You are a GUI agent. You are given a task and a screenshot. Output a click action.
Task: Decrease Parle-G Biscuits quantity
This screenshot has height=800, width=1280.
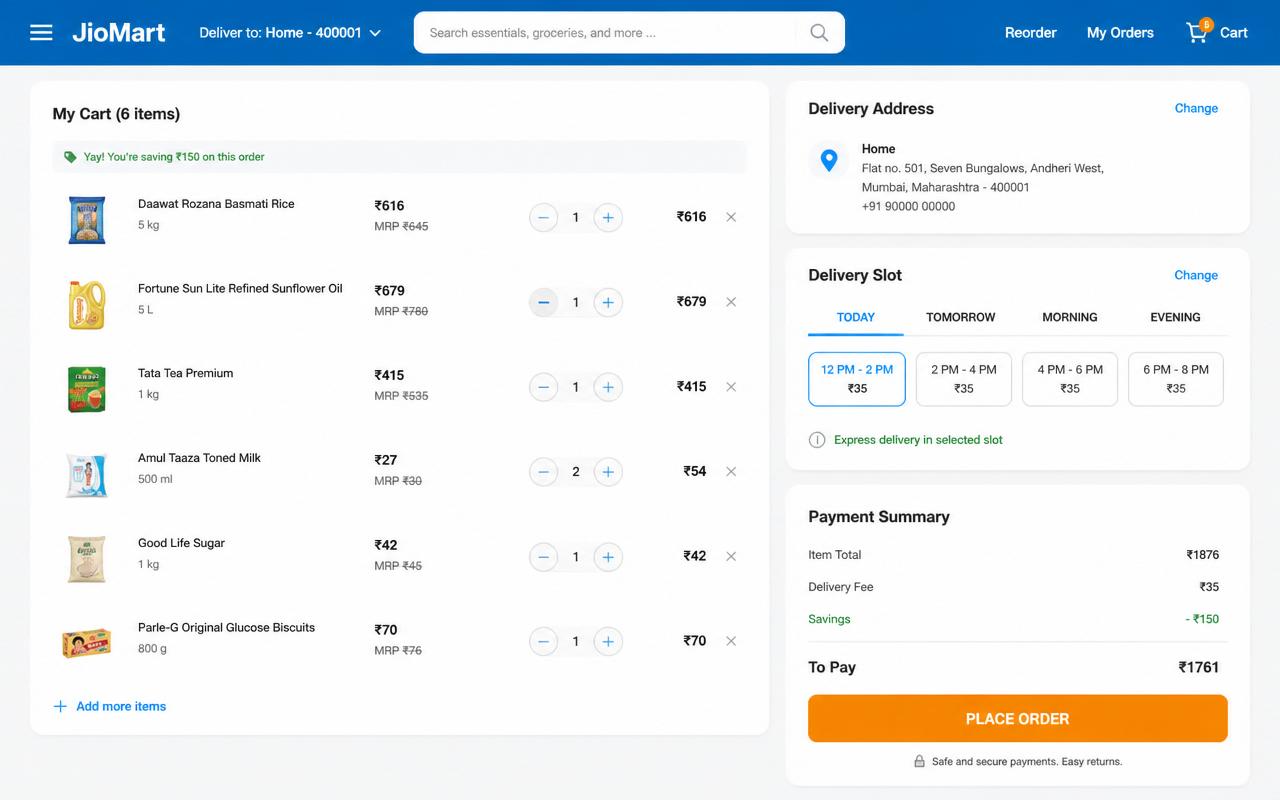coord(543,642)
